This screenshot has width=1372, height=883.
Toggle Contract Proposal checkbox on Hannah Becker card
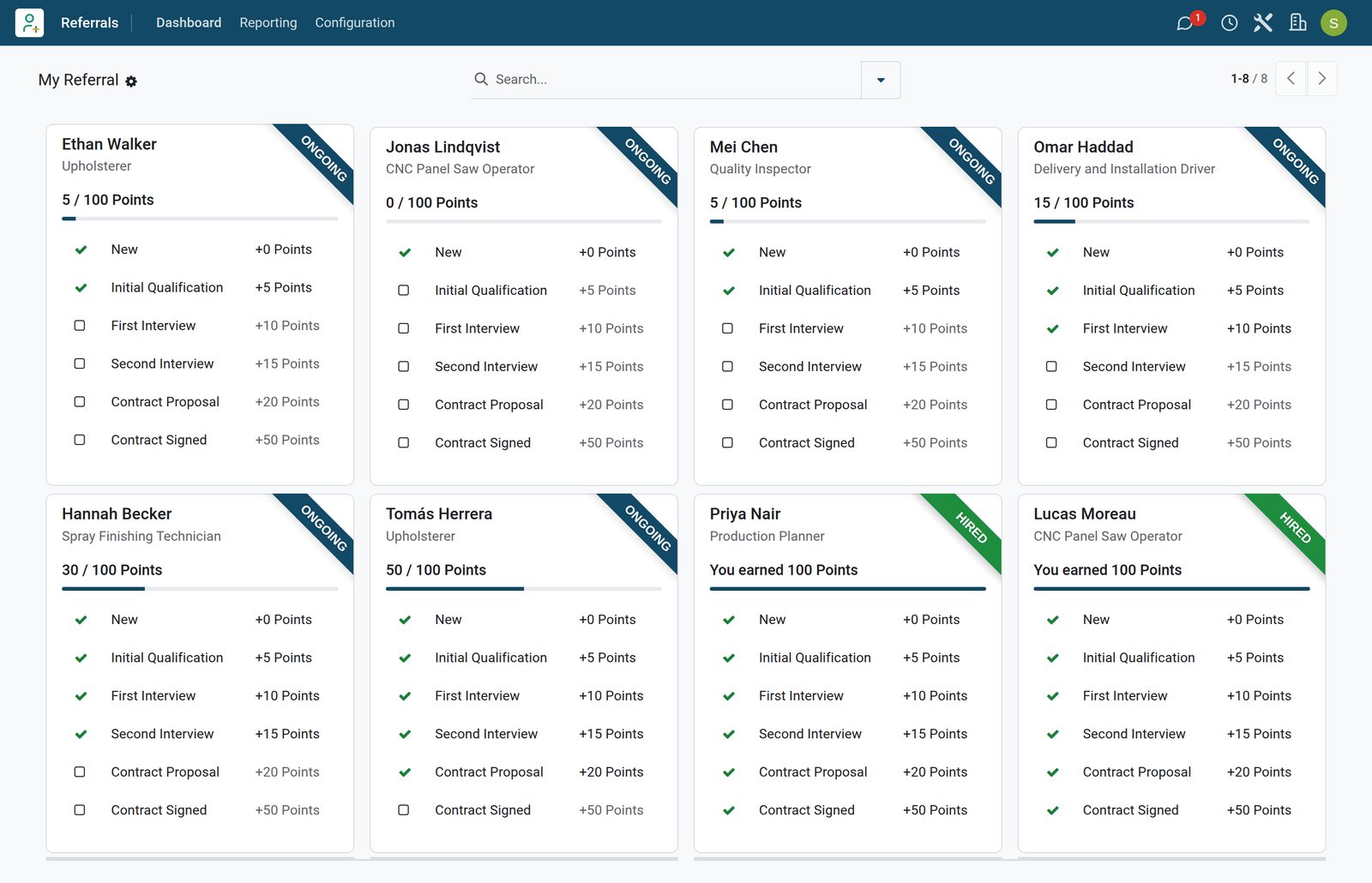pyautogui.click(x=80, y=772)
